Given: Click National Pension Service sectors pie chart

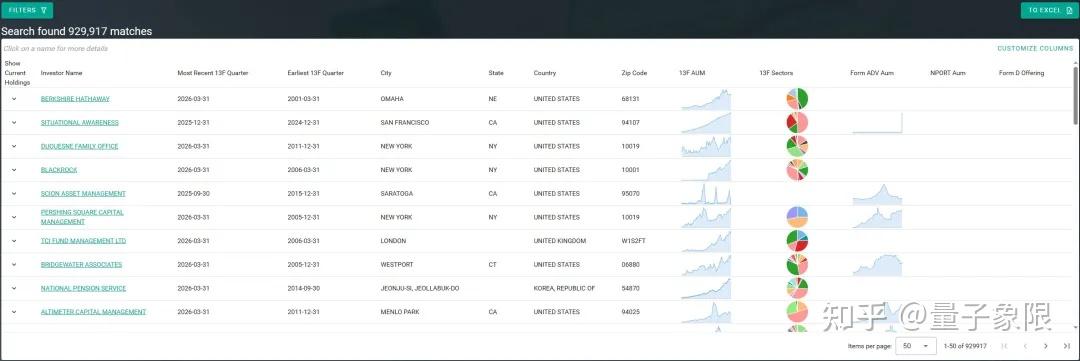Looking at the screenshot, I should pos(797,288).
